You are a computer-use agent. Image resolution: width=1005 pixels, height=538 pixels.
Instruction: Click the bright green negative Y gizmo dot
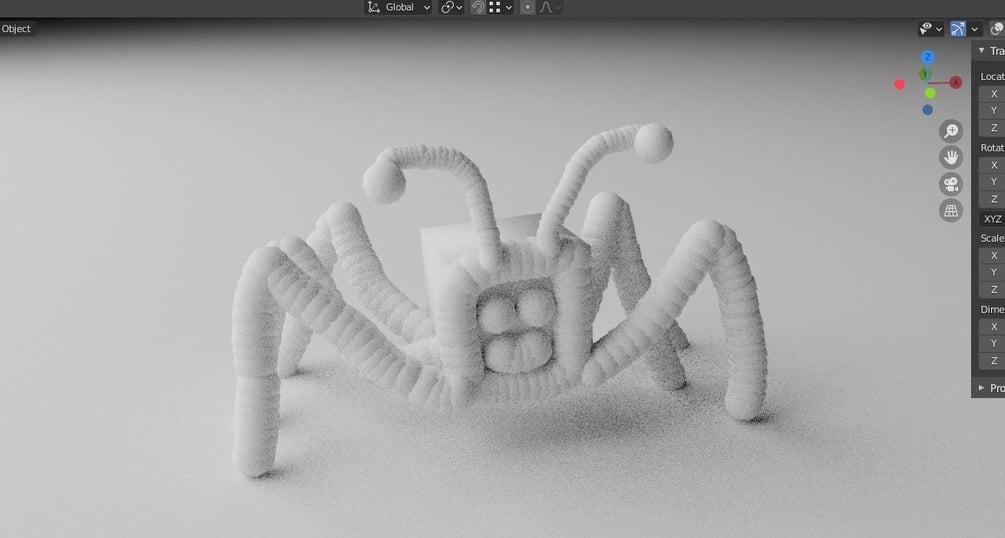click(930, 94)
